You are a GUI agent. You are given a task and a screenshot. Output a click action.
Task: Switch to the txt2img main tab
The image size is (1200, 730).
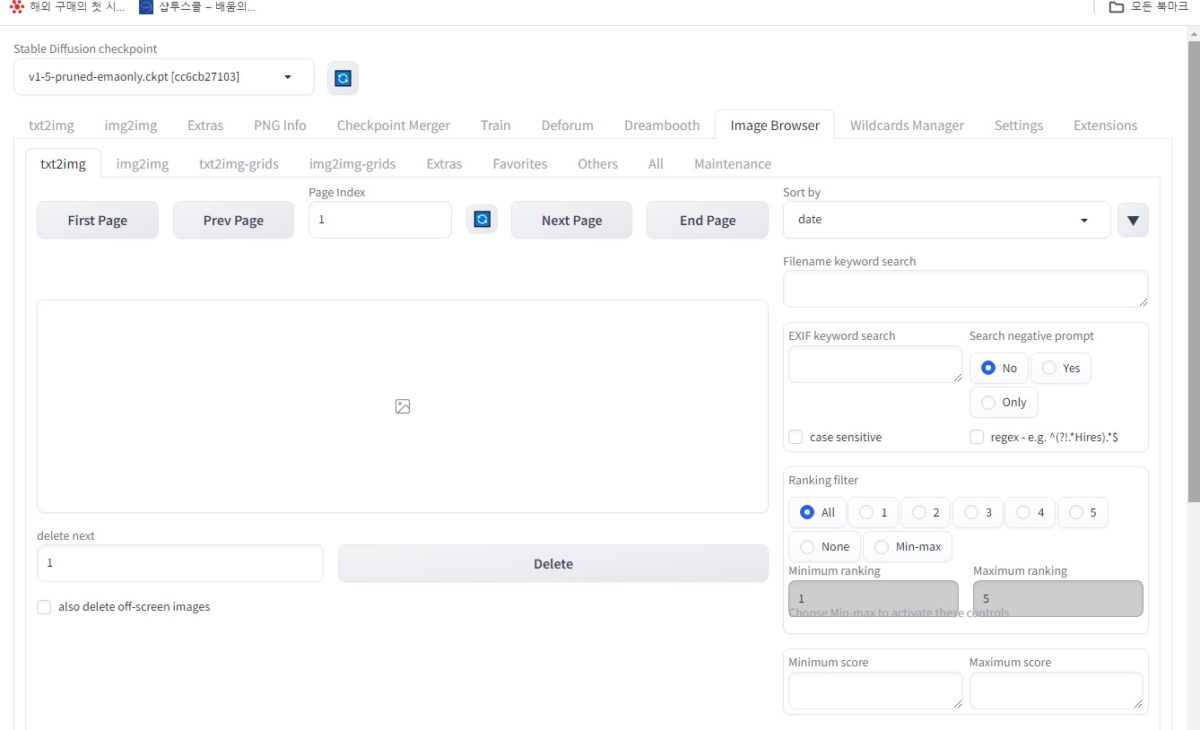point(50,125)
